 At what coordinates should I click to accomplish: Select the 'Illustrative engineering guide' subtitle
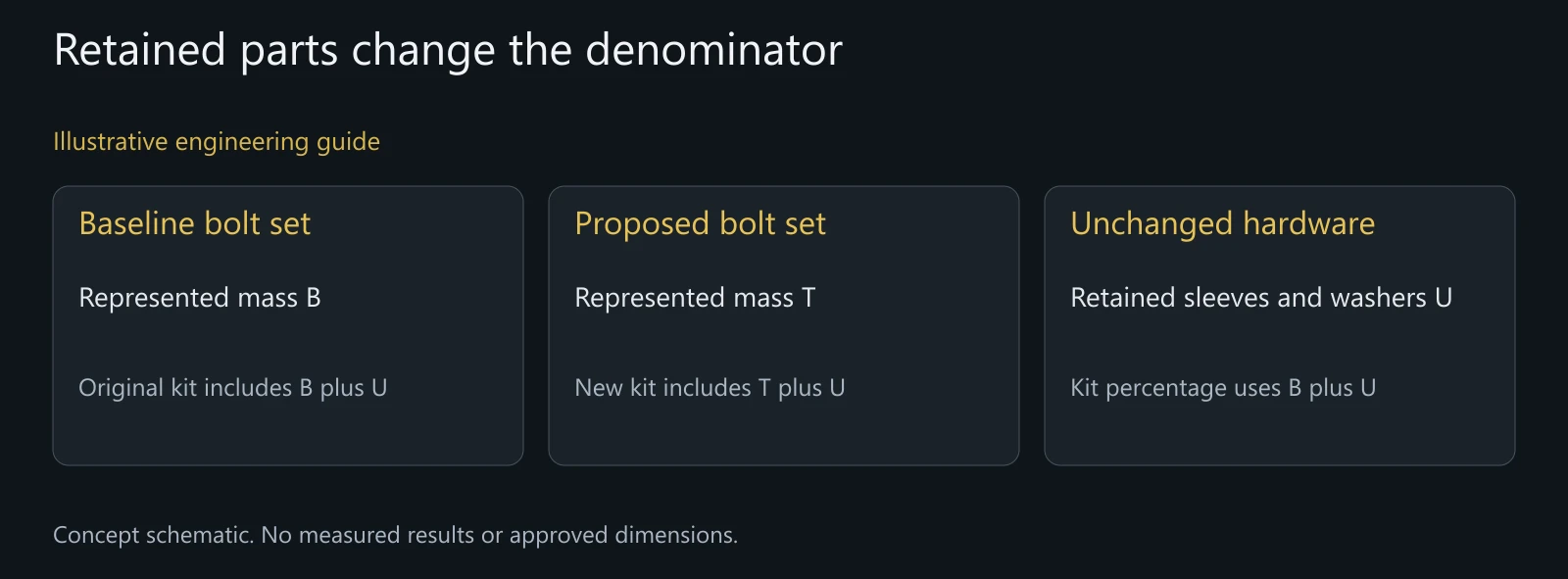(217, 142)
